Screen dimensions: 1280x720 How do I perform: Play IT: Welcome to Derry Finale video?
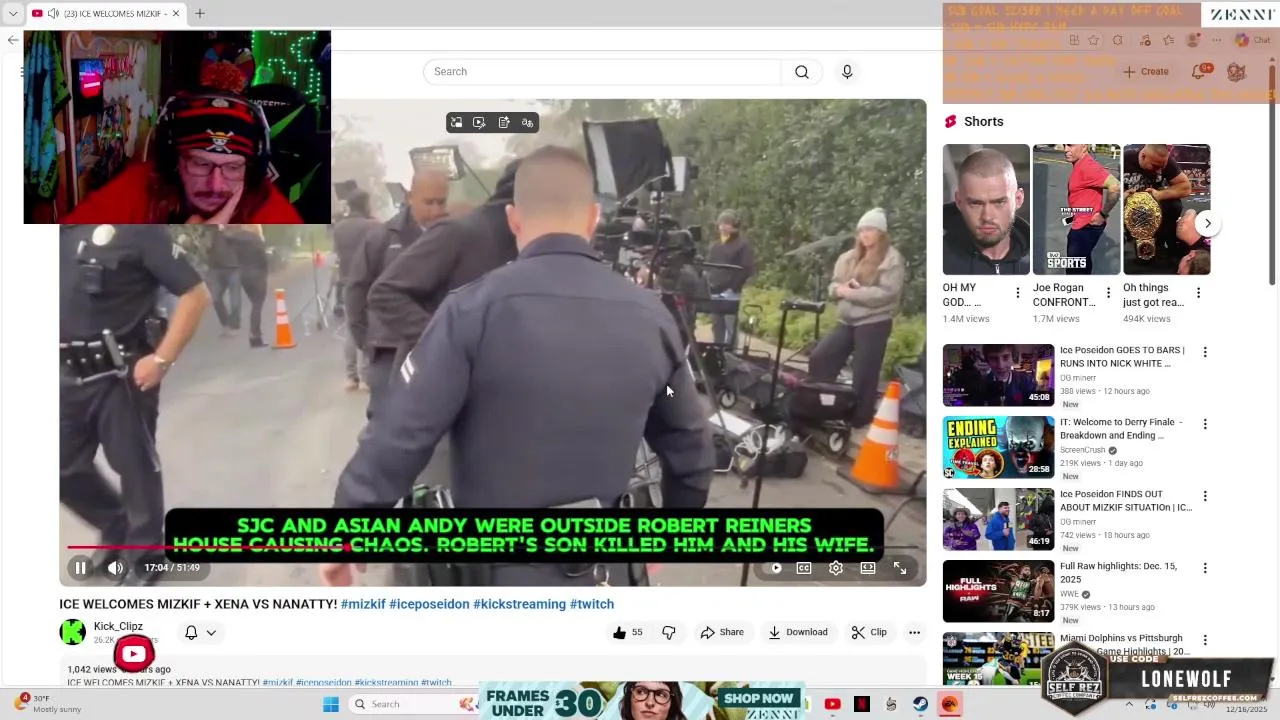tap(998, 447)
